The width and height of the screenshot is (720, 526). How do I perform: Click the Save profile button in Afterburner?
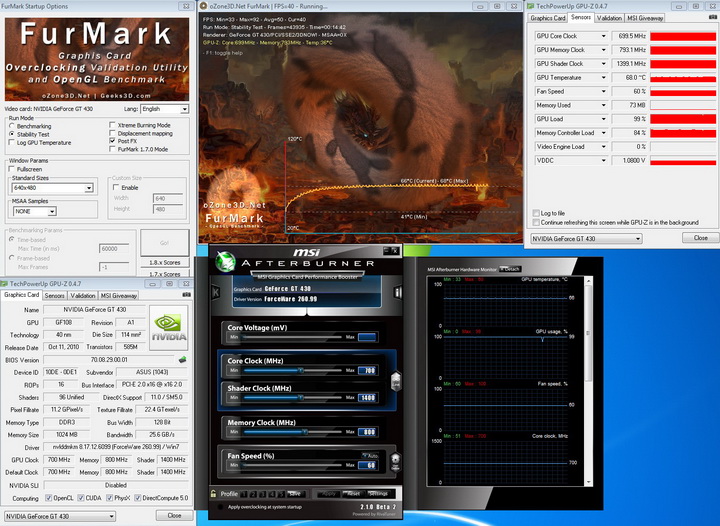click(x=296, y=494)
